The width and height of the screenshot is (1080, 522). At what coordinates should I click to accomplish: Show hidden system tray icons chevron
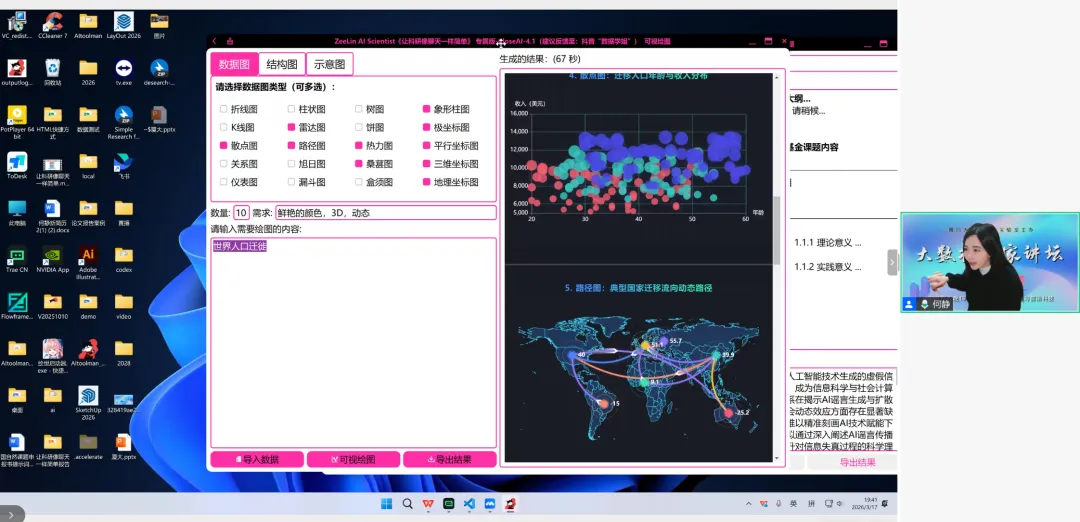(749, 504)
